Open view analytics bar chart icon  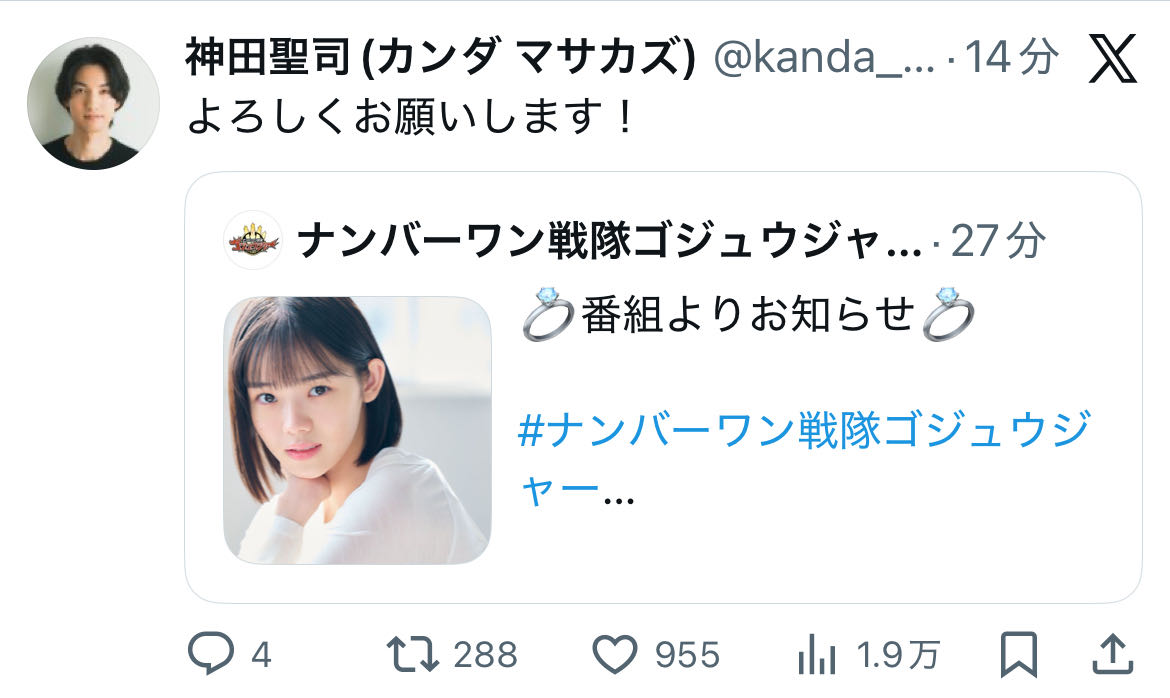coord(817,655)
